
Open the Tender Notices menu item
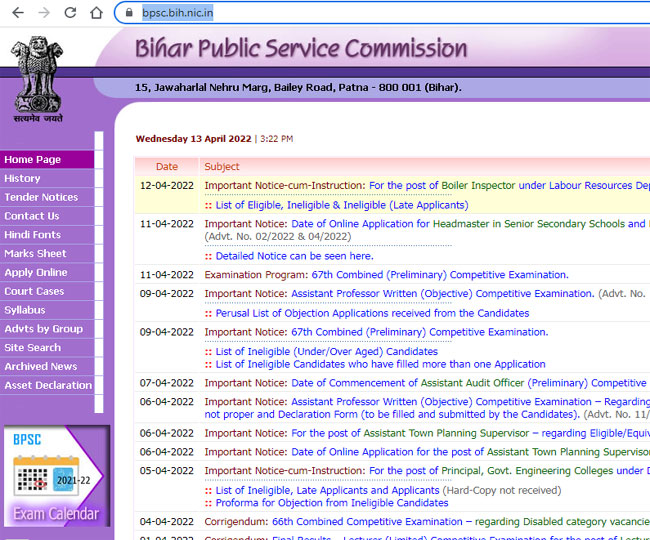[x=41, y=197]
